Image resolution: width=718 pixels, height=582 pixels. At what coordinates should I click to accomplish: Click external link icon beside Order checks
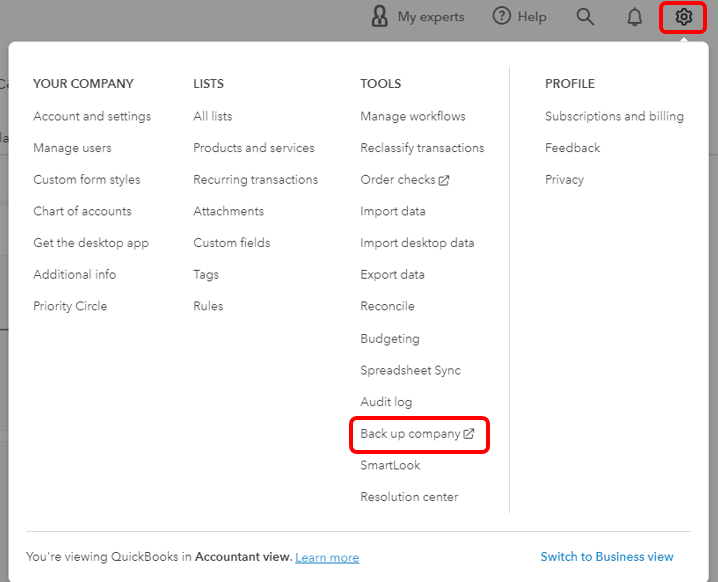pos(444,180)
